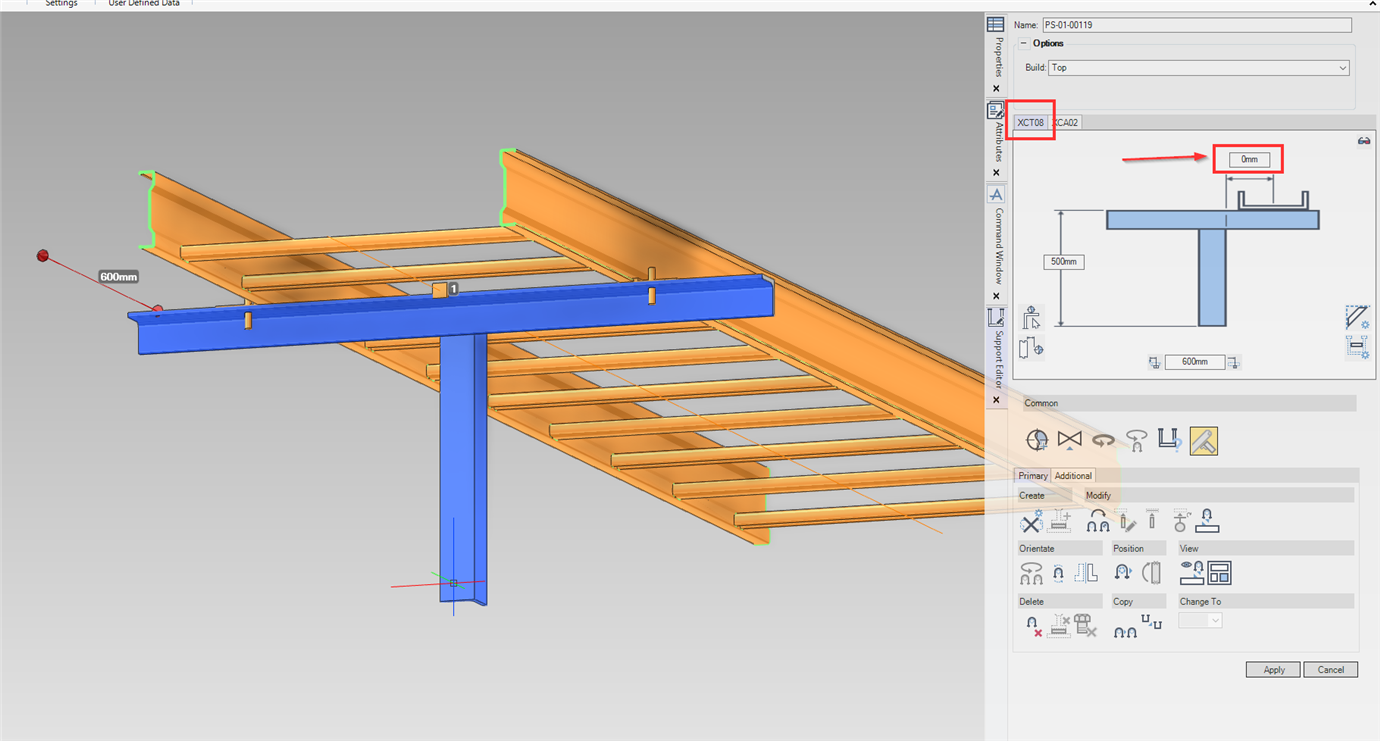Click the bowtie valve icon in Common
The height and width of the screenshot is (741, 1380).
point(1070,440)
